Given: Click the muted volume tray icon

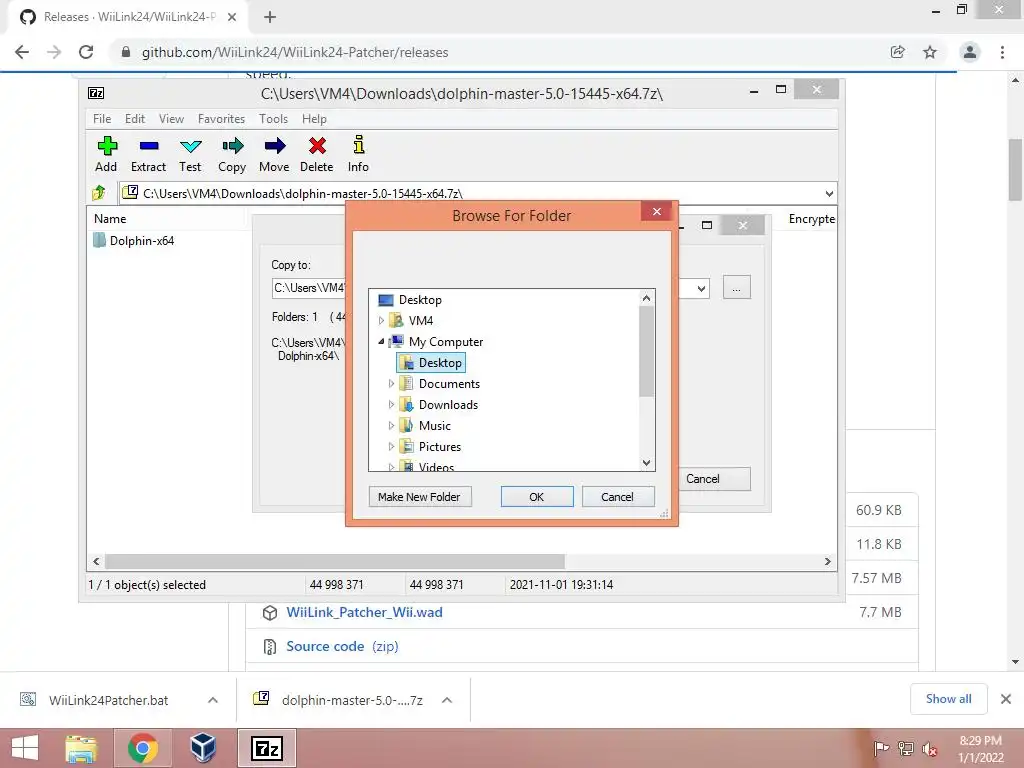Looking at the screenshot, I should (x=930, y=749).
